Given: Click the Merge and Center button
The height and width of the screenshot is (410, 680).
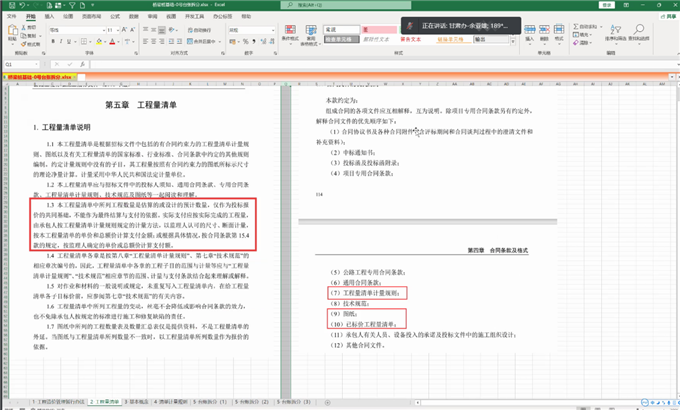Looking at the screenshot, I should (202, 42).
